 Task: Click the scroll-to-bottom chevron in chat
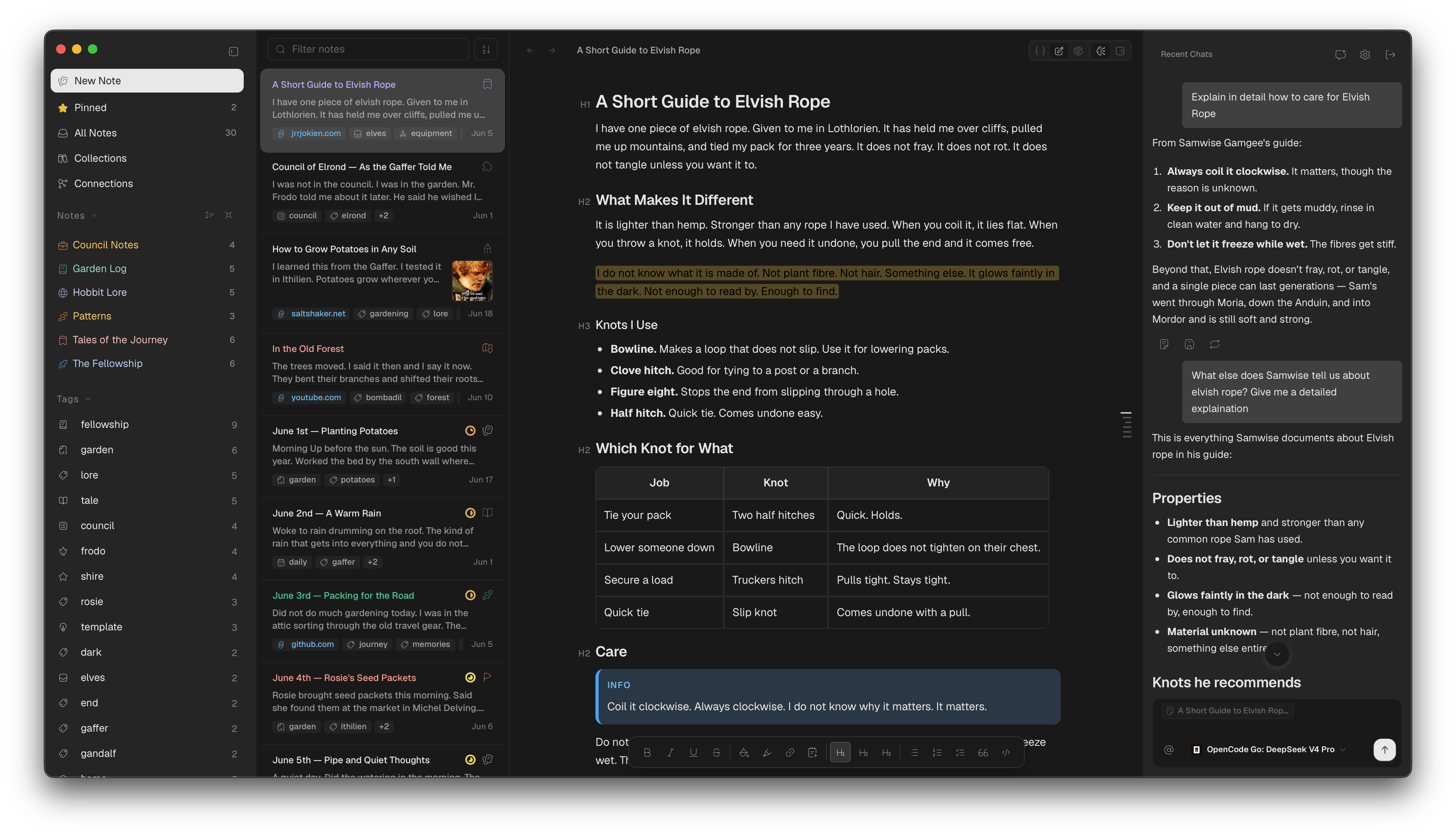point(1277,654)
